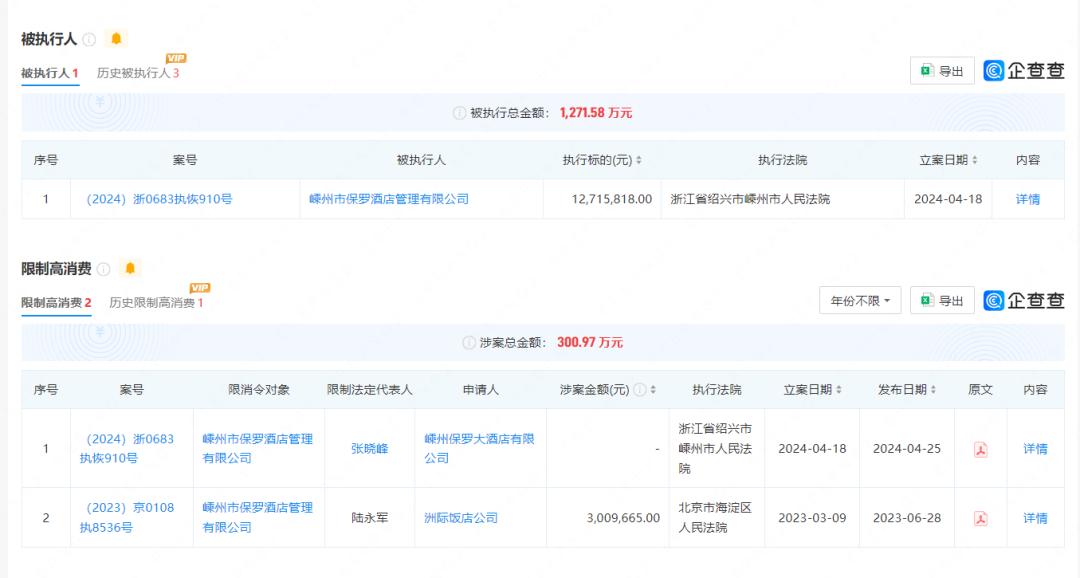The image size is (1080, 578).
Task: Open applicant 洲际饭店公司
Action: tap(461, 518)
